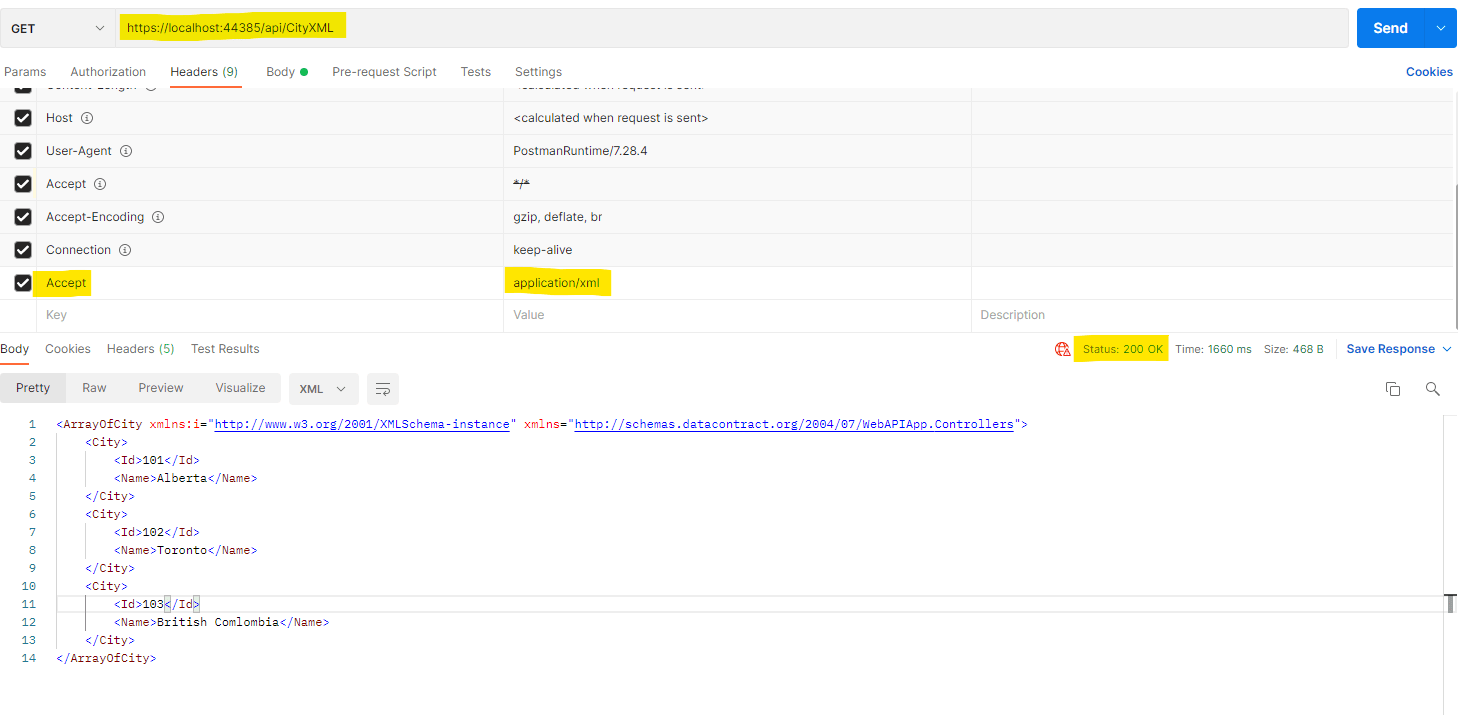Image resolution: width=1458 pixels, height=715 pixels.
Task: Click the request URL field
Action: coord(732,28)
